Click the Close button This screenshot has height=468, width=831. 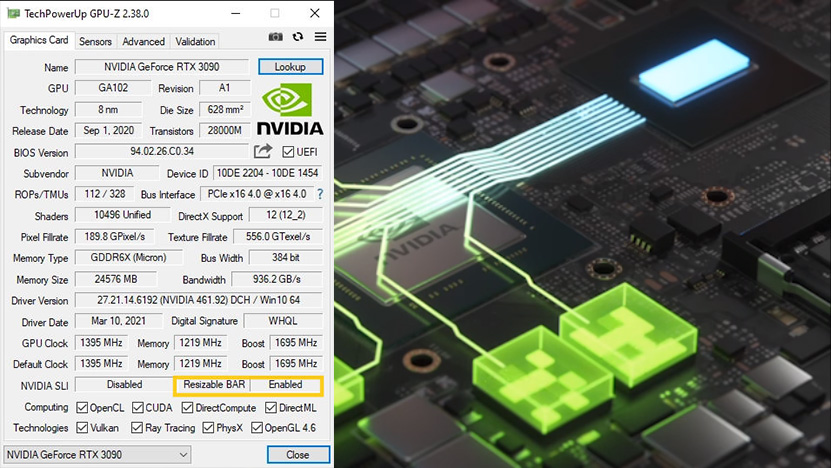coord(298,455)
